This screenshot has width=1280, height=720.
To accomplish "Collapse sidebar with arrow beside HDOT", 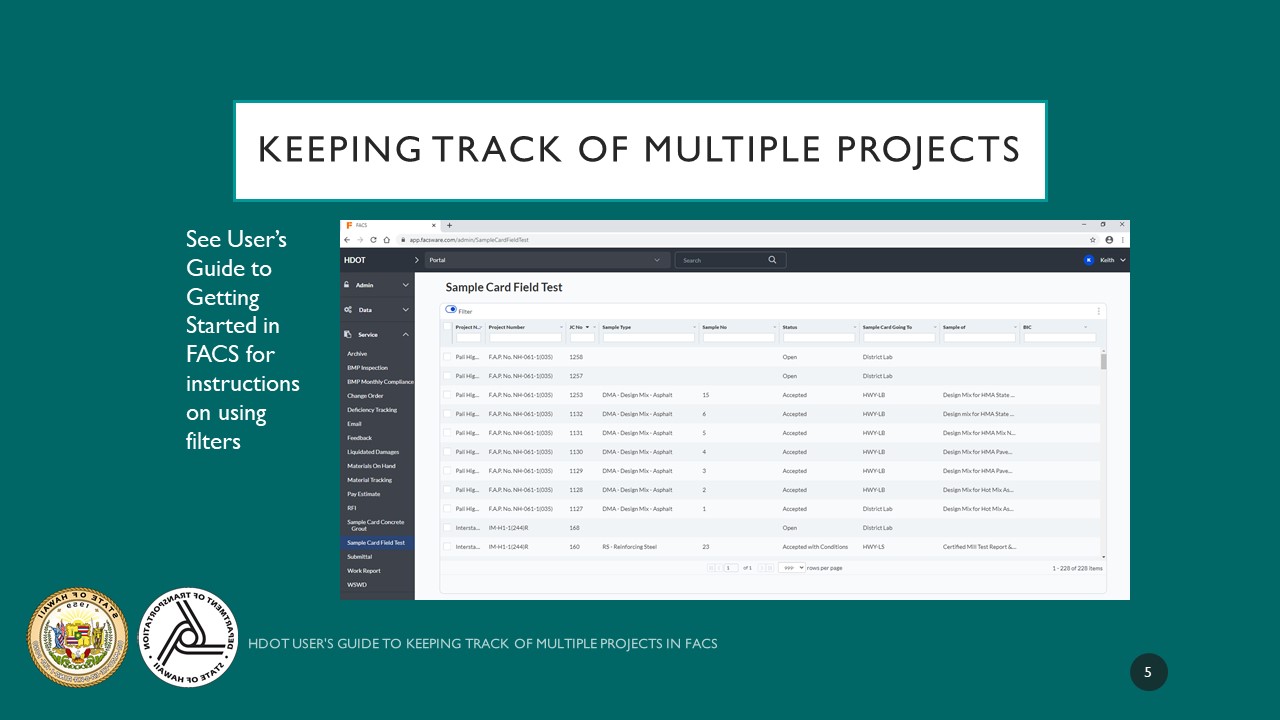I will pyautogui.click(x=417, y=260).
